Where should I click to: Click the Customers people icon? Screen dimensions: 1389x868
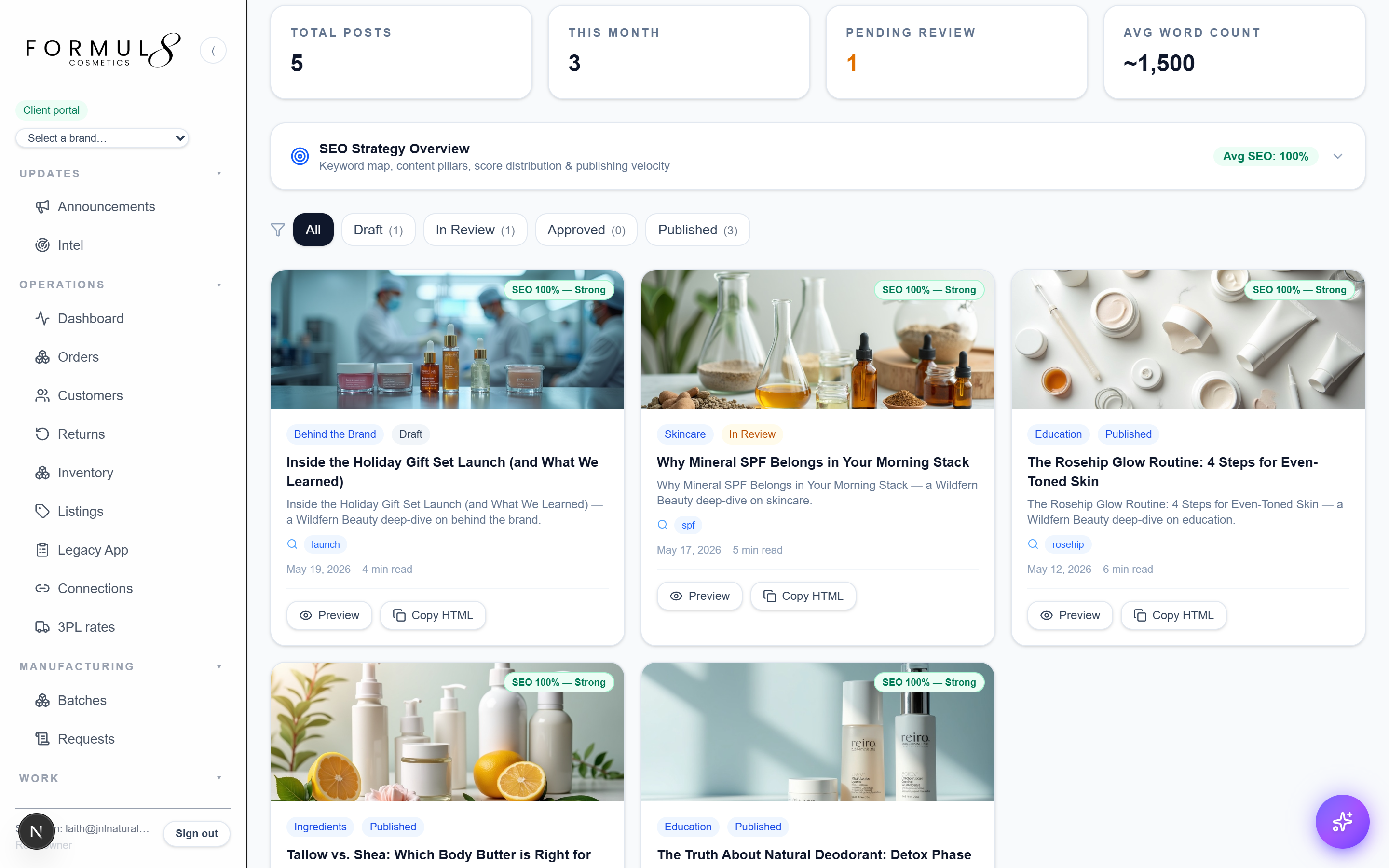pyautogui.click(x=42, y=395)
